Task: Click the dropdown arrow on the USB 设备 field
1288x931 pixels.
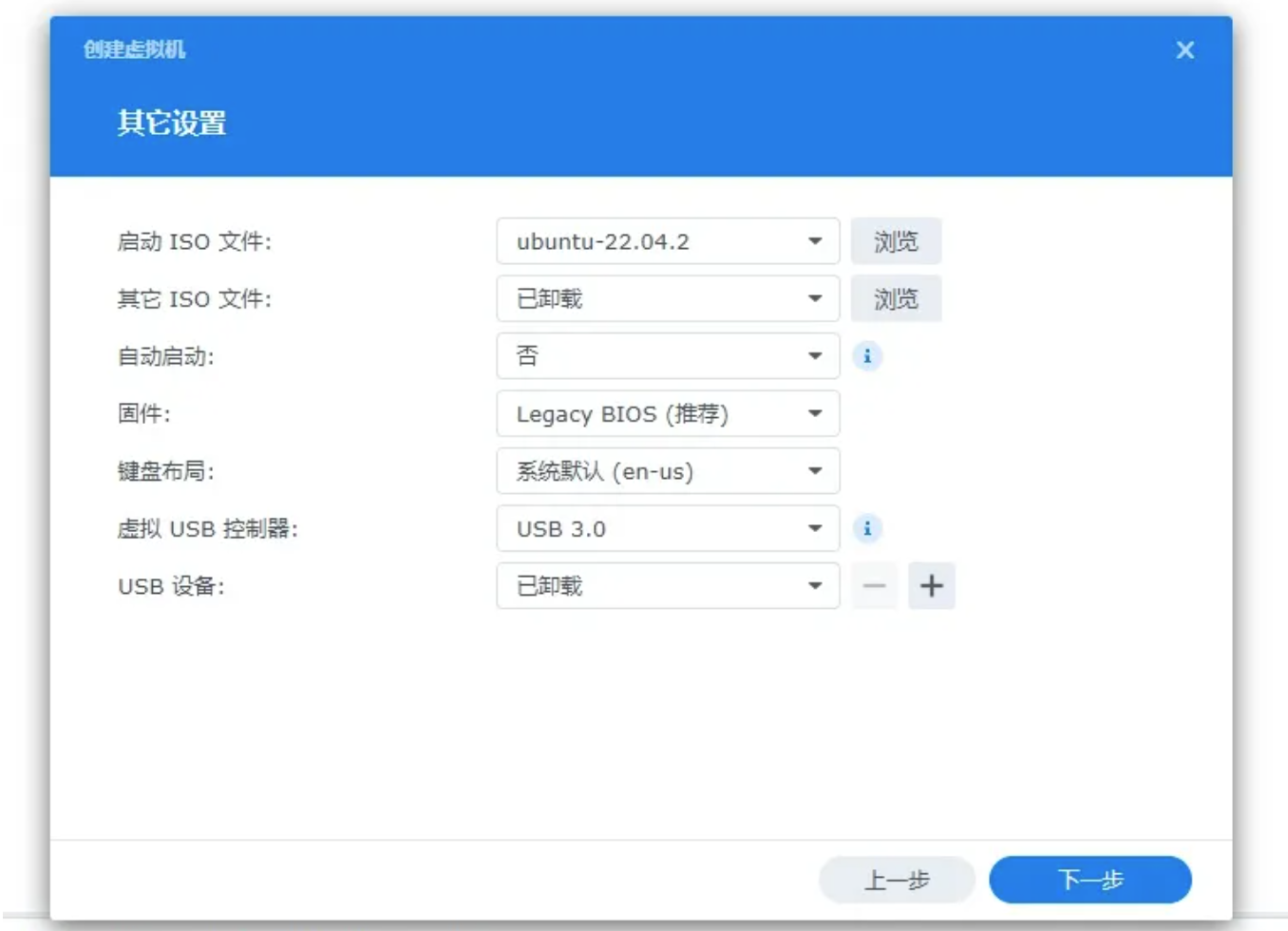Action: click(814, 585)
